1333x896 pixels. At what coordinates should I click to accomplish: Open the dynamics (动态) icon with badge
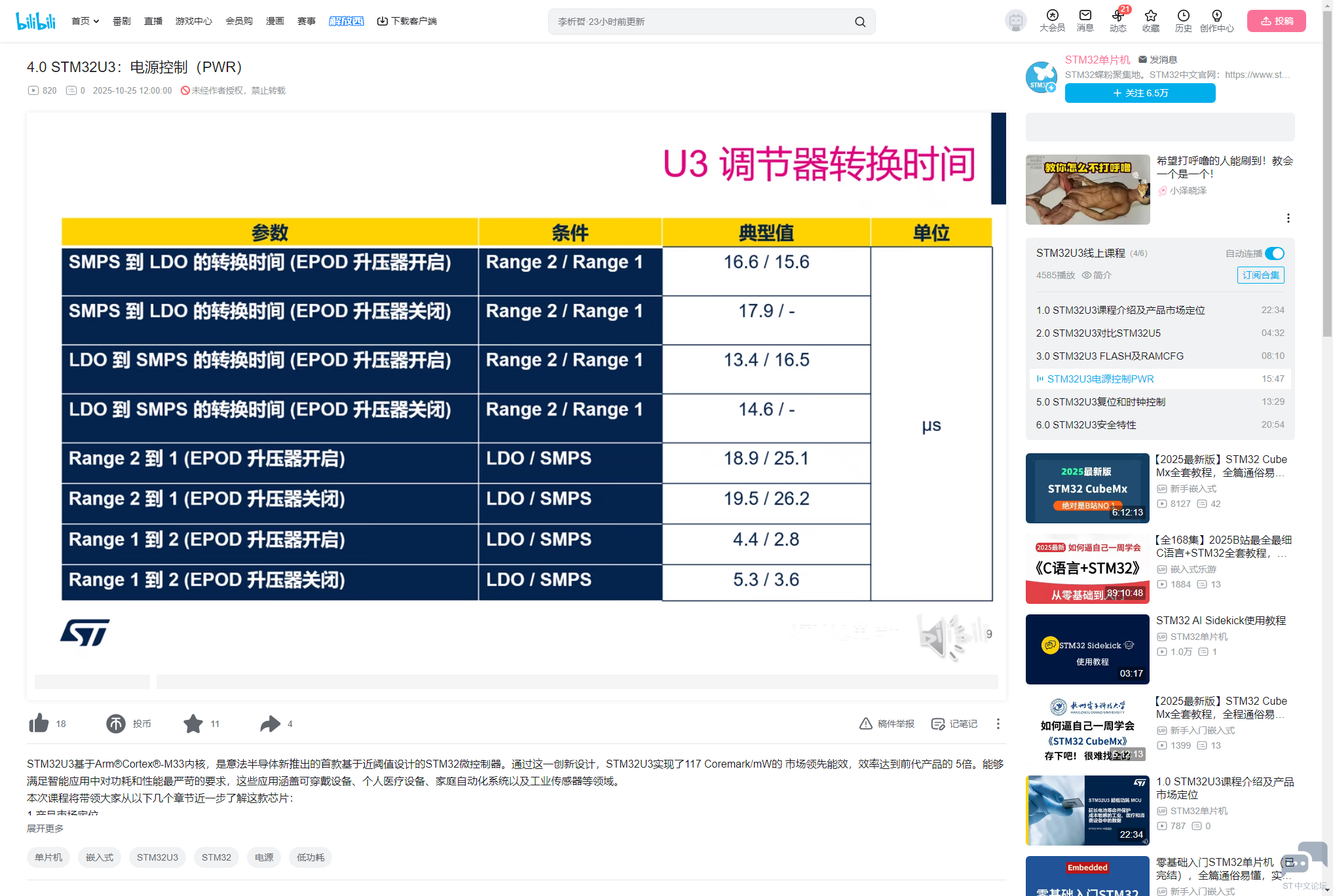tap(1117, 16)
